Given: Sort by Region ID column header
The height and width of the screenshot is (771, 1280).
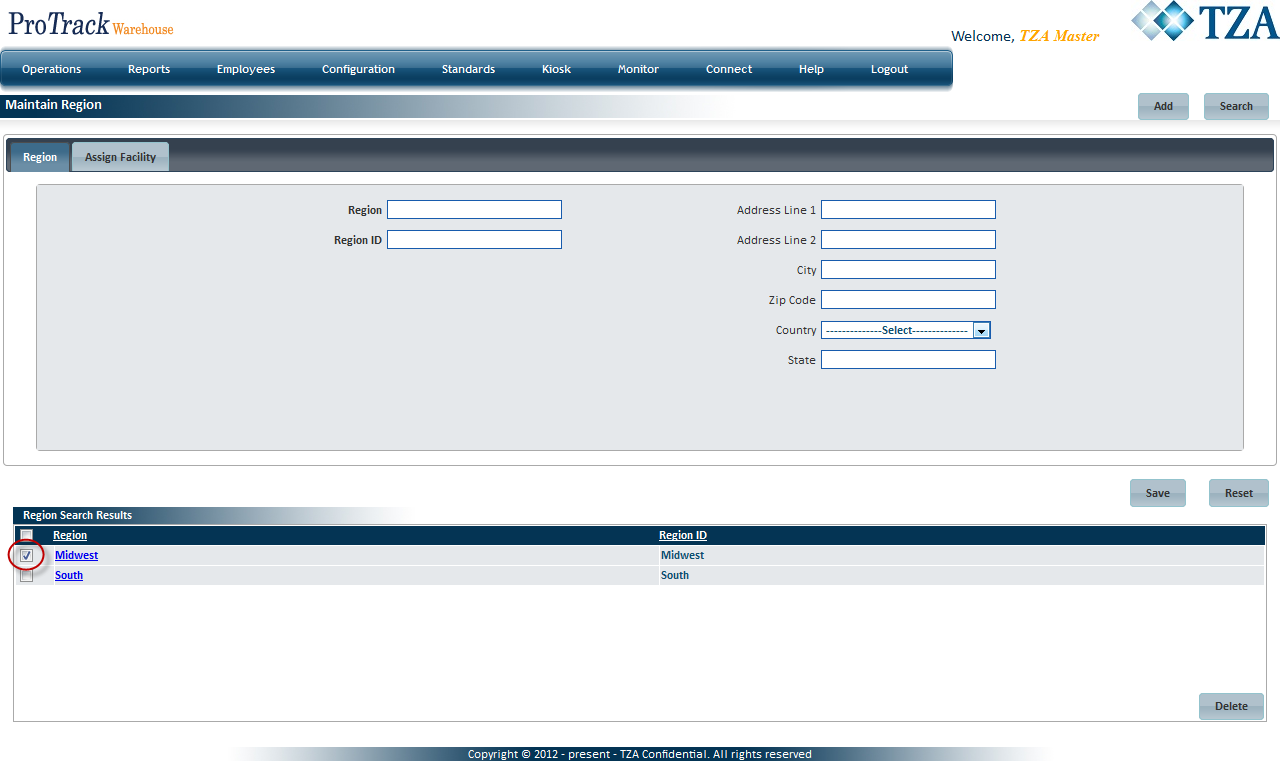Looking at the screenshot, I should (x=683, y=535).
